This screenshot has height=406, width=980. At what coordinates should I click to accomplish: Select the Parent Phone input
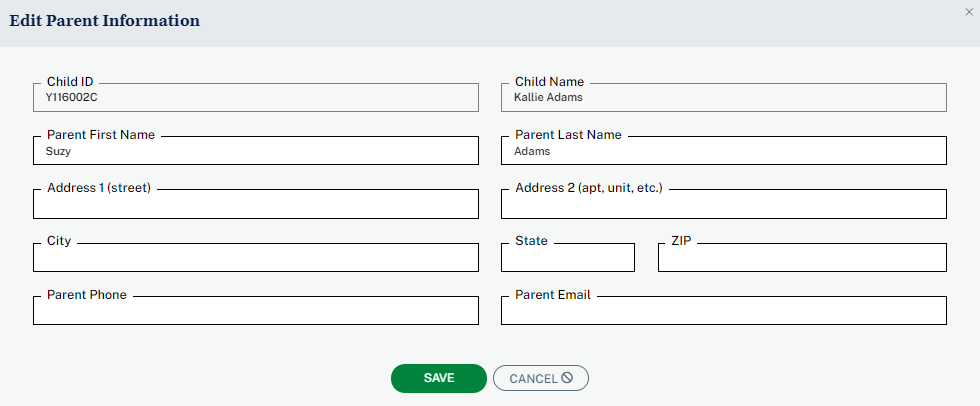[256, 311]
